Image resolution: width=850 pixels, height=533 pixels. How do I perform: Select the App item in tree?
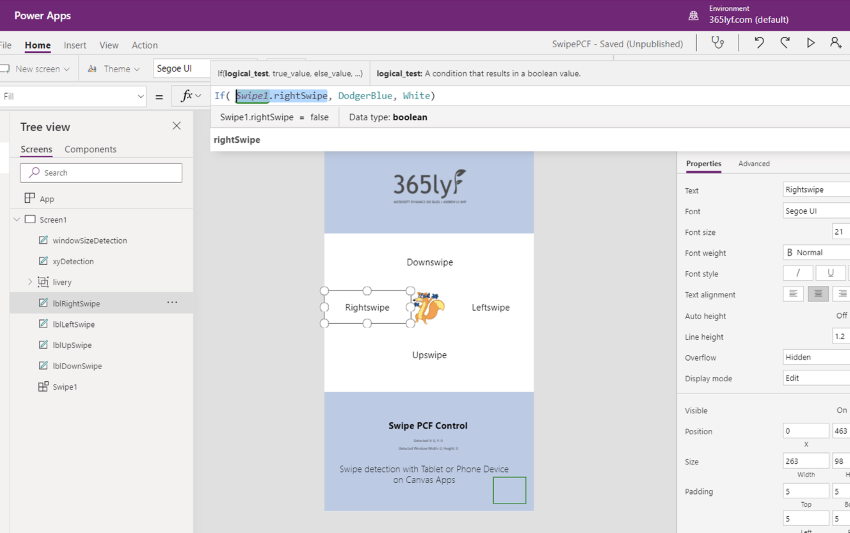(47, 199)
